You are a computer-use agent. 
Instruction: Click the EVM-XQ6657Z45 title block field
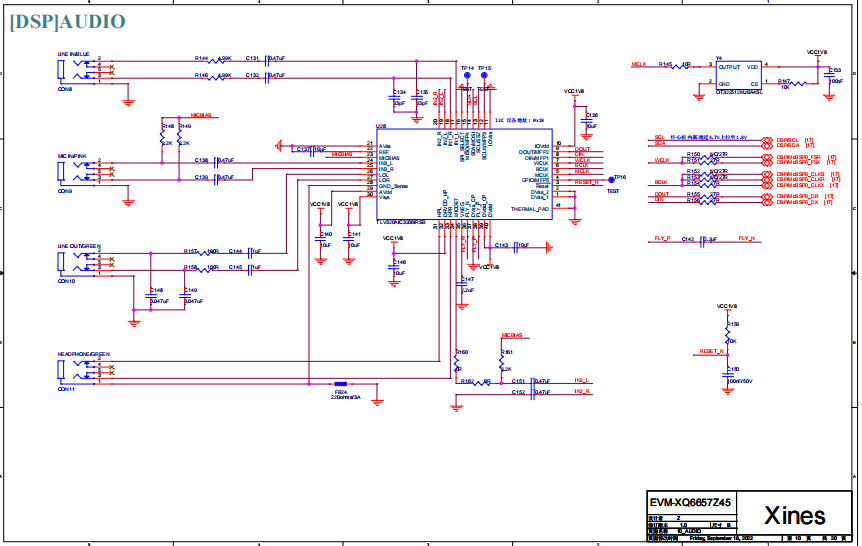(x=689, y=502)
